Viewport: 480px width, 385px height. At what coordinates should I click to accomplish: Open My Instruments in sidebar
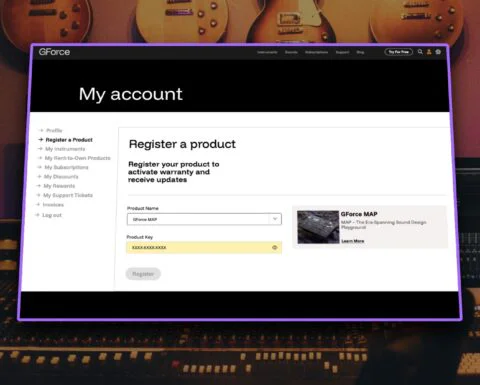[x=65, y=149]
